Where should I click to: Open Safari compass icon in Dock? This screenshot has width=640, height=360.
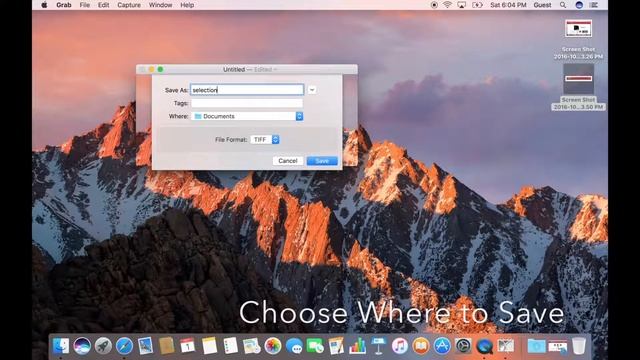124,346
